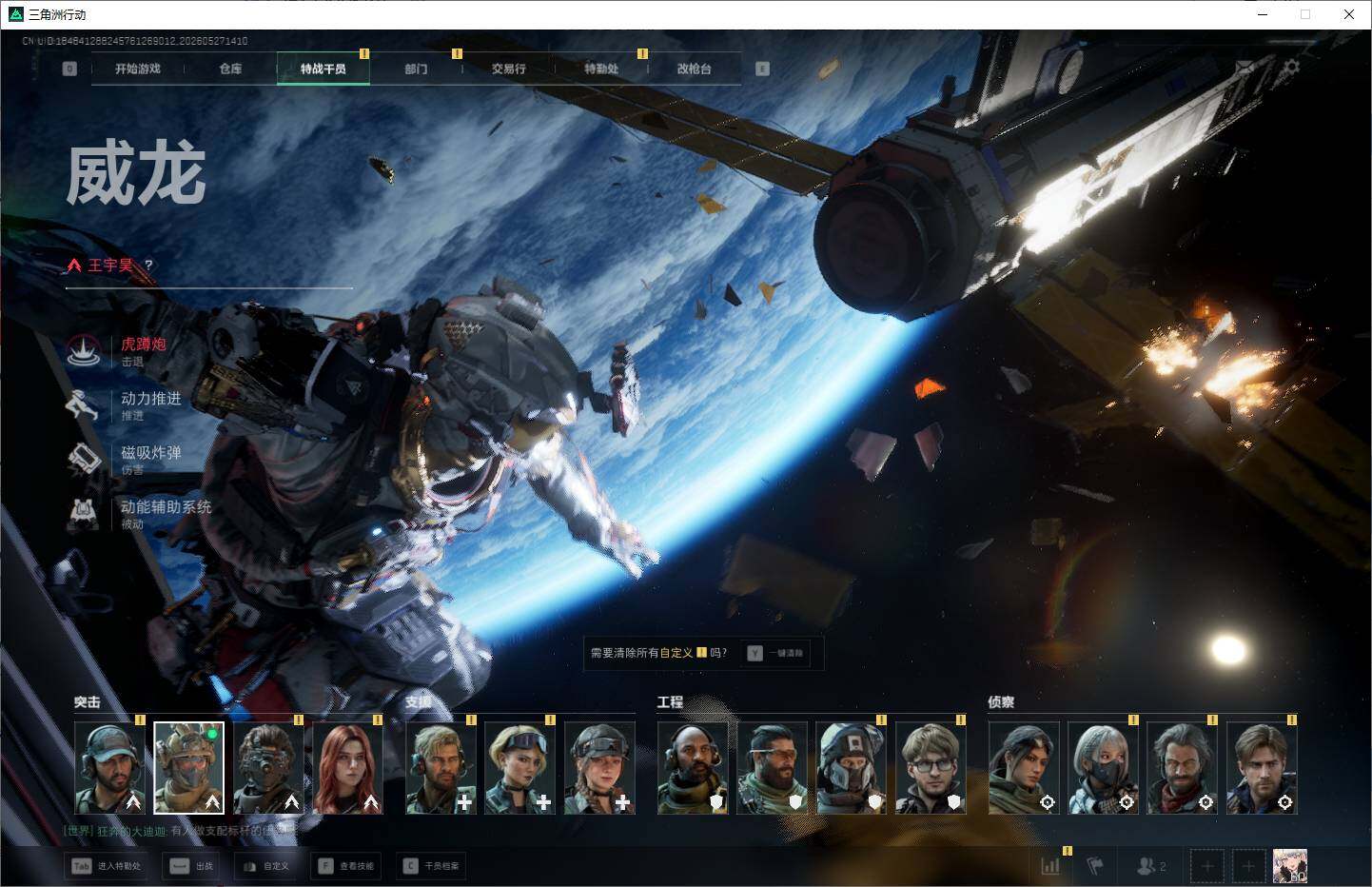
Task: Select the night-vision goggles assault operator portrait
Action: tap(268, 768)
